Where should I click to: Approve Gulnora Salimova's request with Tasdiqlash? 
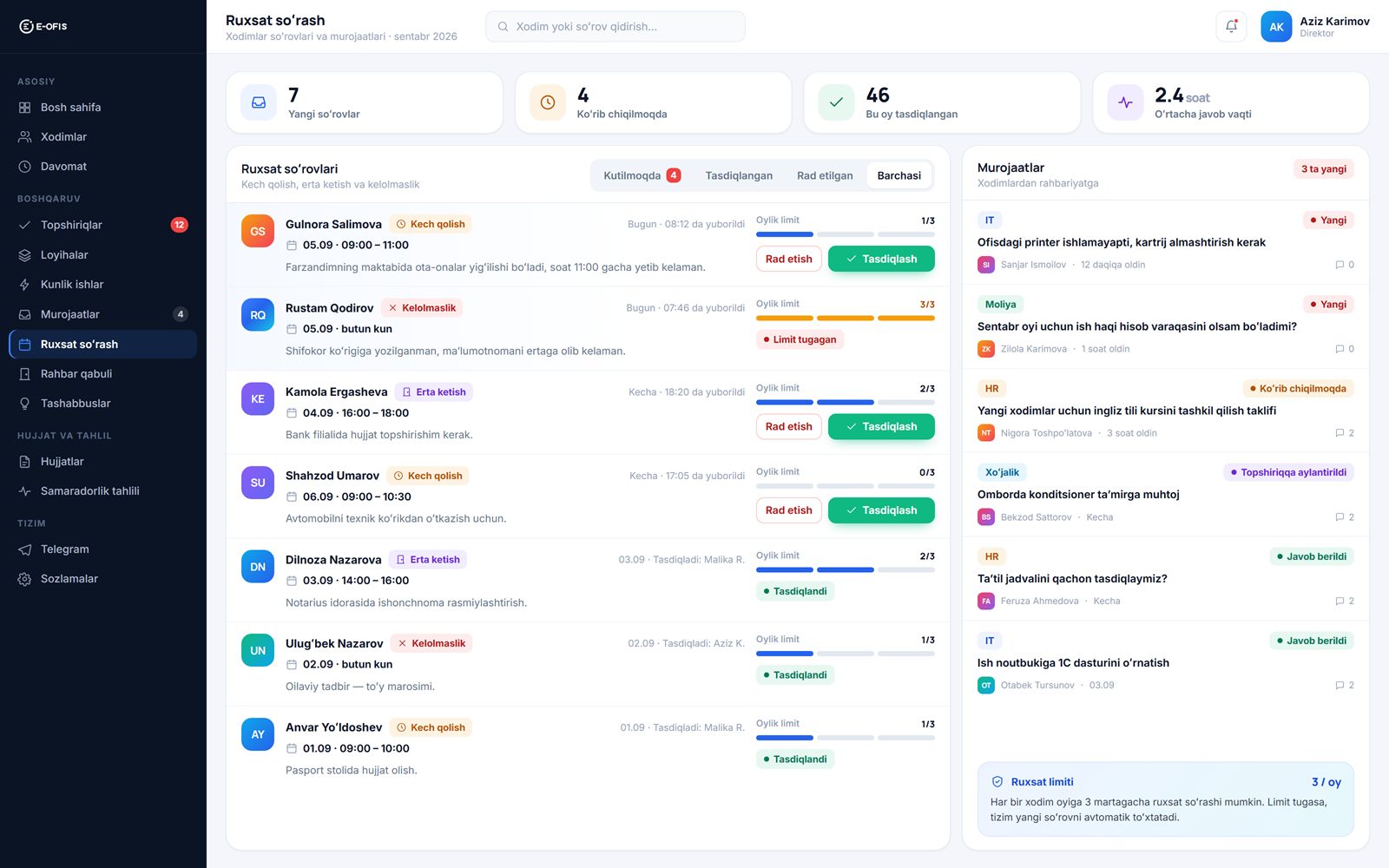pyautogui.click(x=881, y=259)
